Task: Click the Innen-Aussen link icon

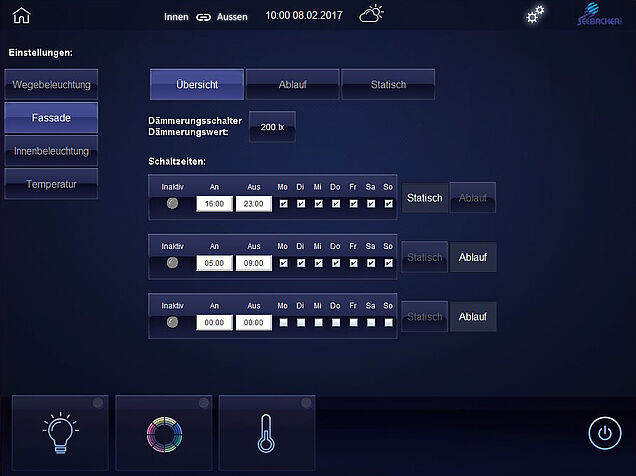Action: tap(204, 17)
